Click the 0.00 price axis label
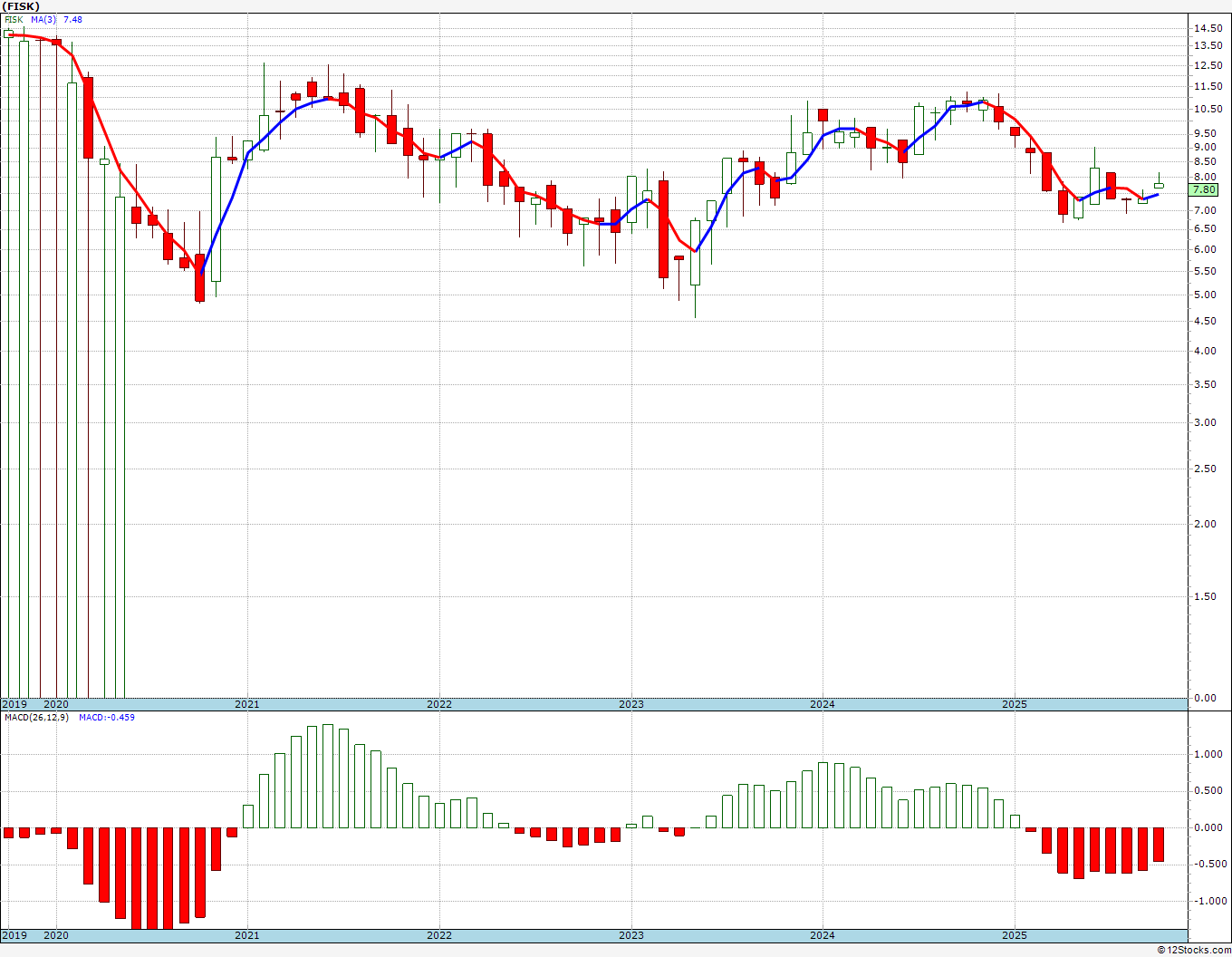This screenshot has width=1232, height=957. coord(1204,698)
